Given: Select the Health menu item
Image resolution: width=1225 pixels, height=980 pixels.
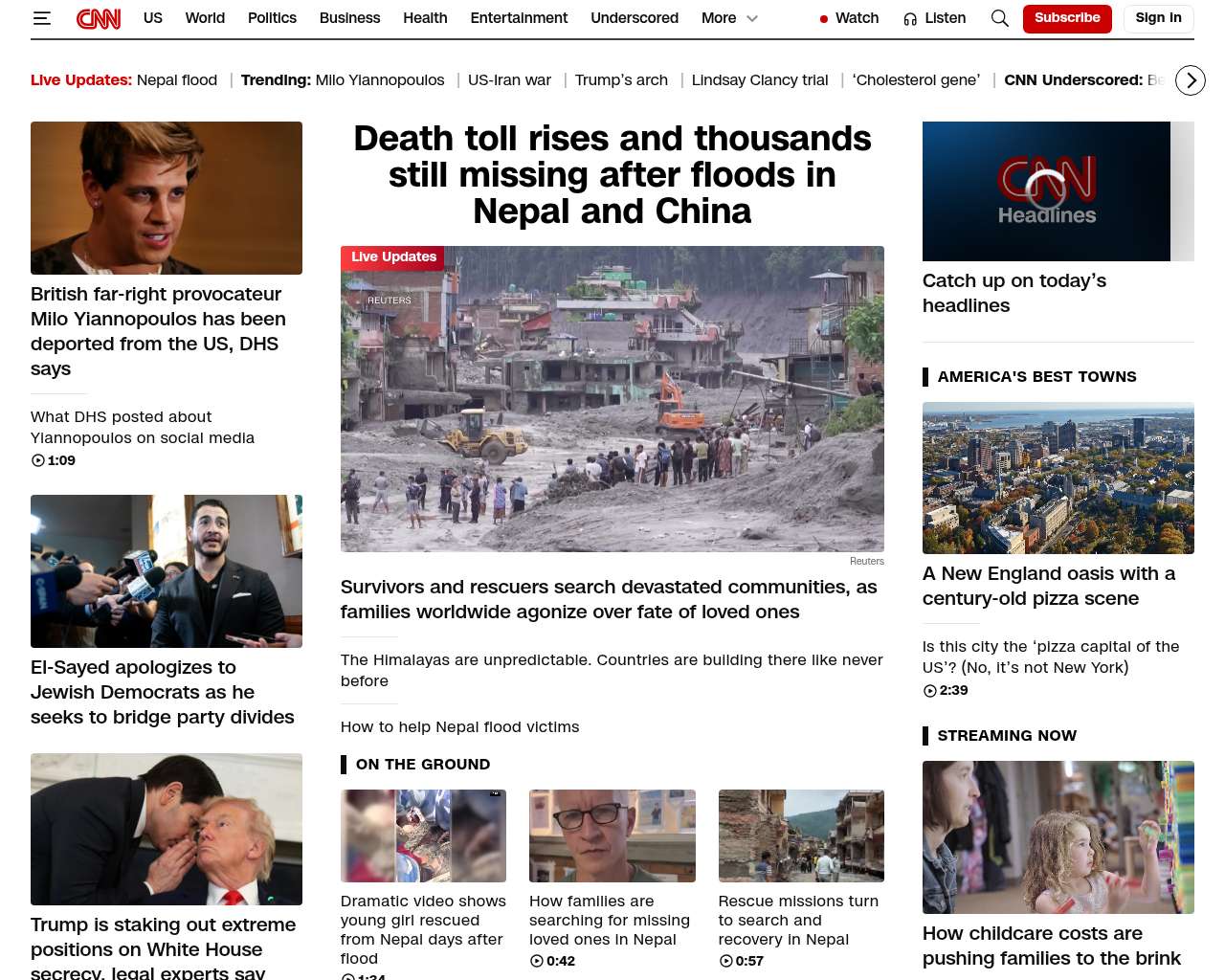Looking at the screenshot, I should coord(425,18).
